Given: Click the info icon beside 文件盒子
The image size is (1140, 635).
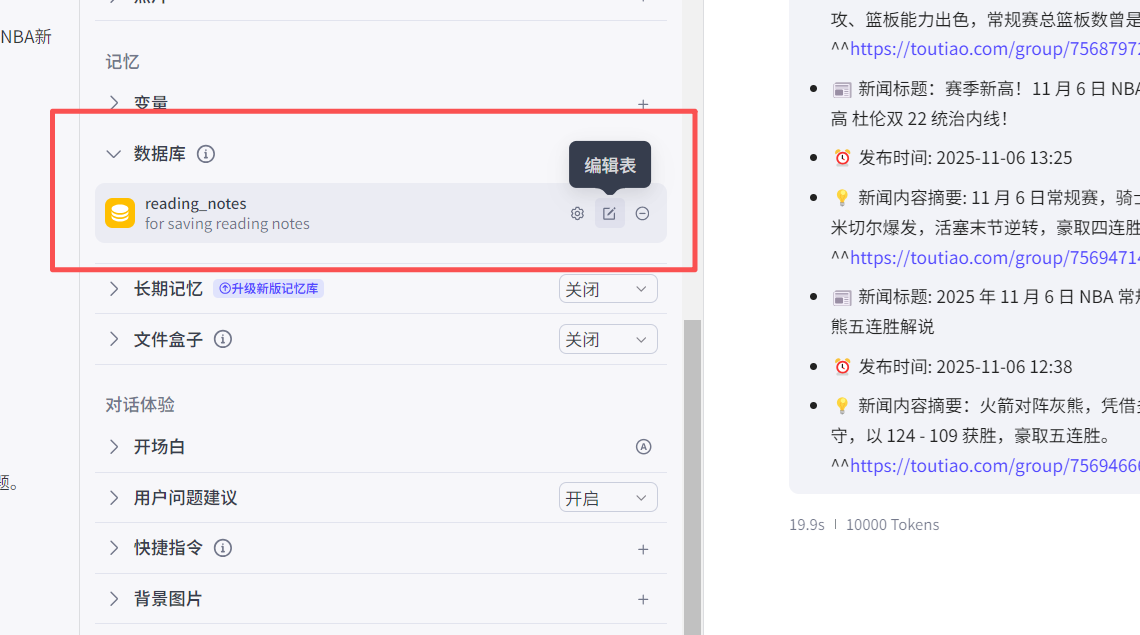Looking at the screenshot, I should (222, 339).
